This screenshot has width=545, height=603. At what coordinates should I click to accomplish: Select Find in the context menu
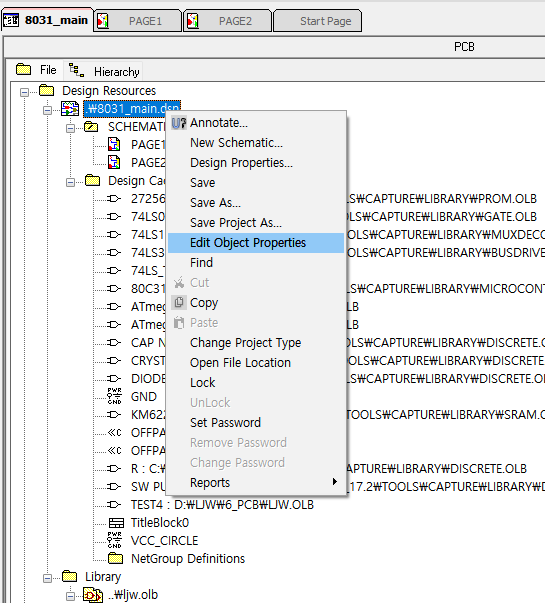(x=256, y=263)
